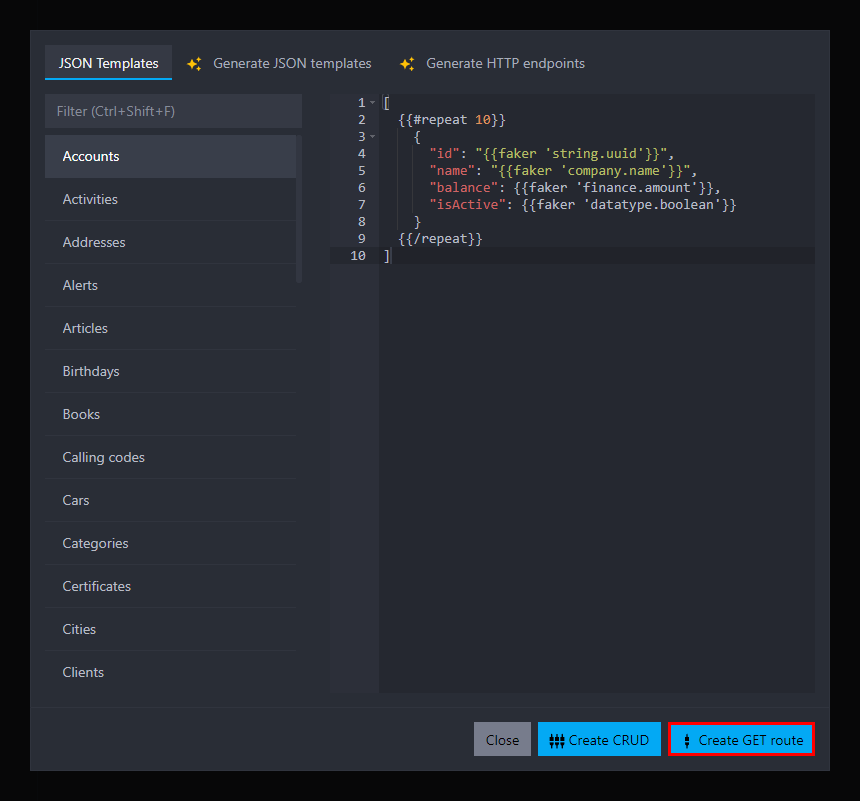Viewport: 860px width, 801px height.
Task: Collapse the repeat block at line 3
Action: 373,136
